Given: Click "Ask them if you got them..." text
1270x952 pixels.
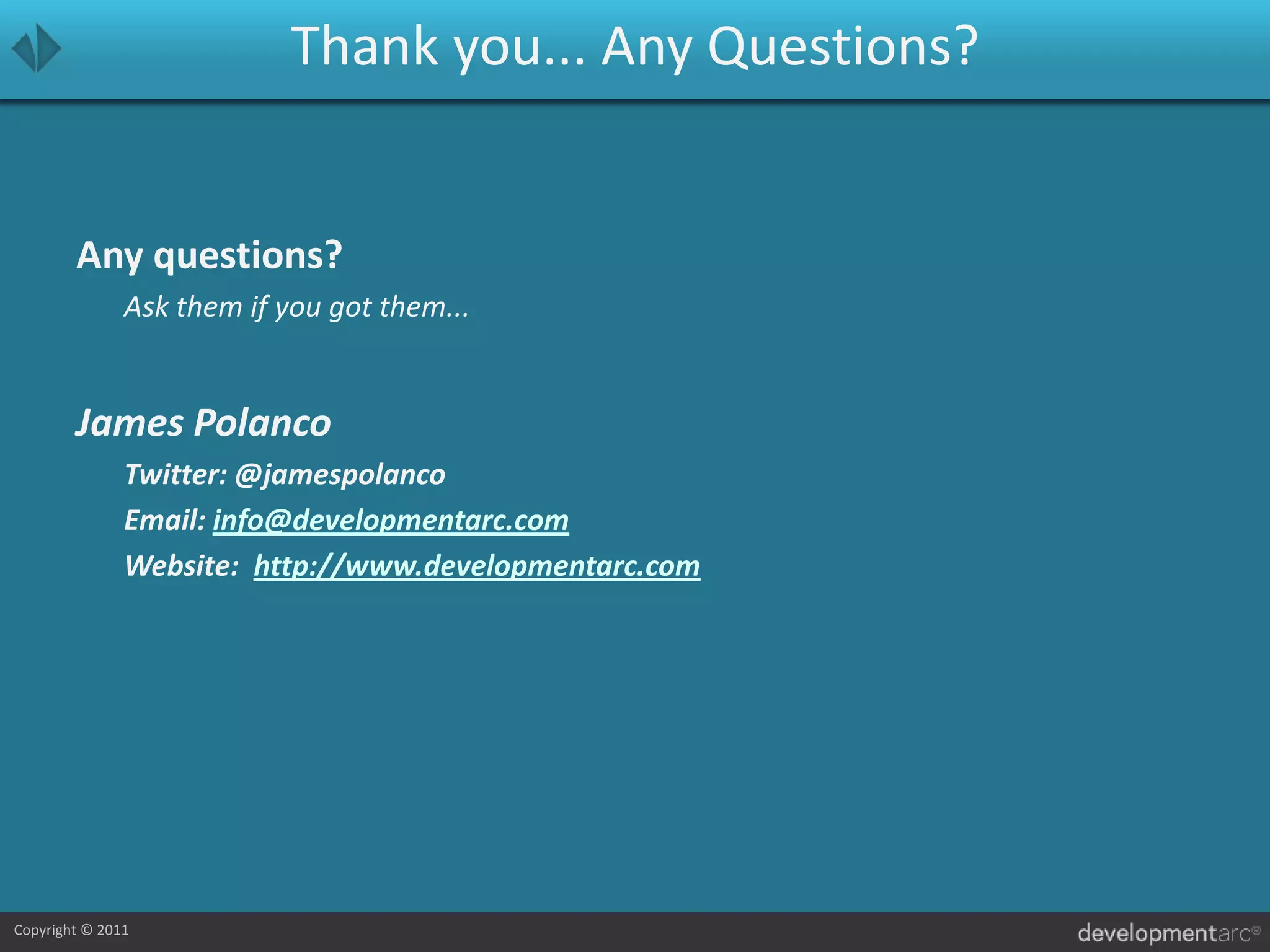Looking at the screenshot, I should [296, 307].
